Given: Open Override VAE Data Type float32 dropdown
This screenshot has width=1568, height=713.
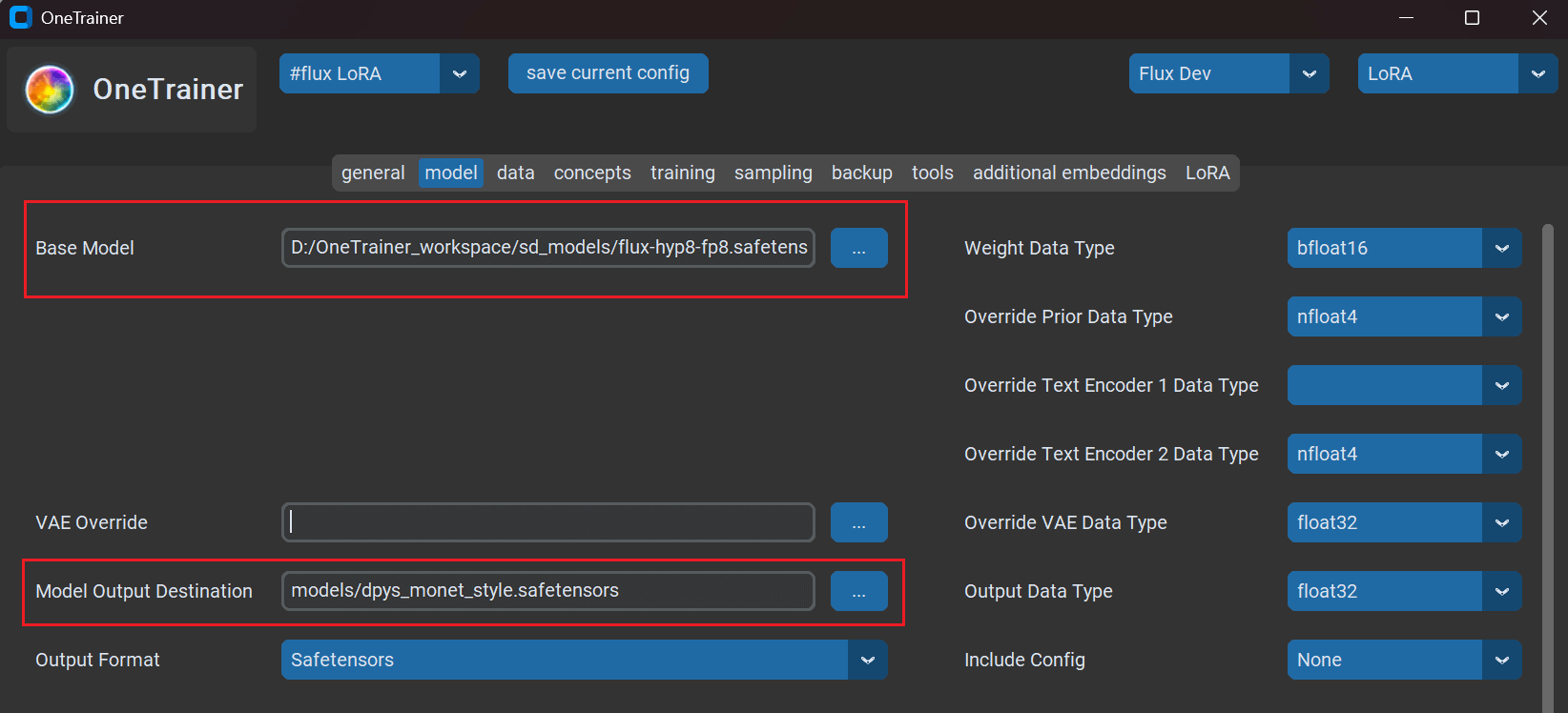Looking at the screenshot, I should point(1404,522).
